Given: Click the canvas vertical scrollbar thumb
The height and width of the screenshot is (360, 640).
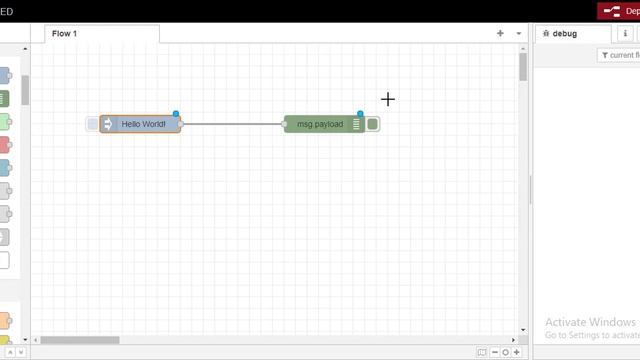Looking at the screenshot, I should (x=523, y=67).
